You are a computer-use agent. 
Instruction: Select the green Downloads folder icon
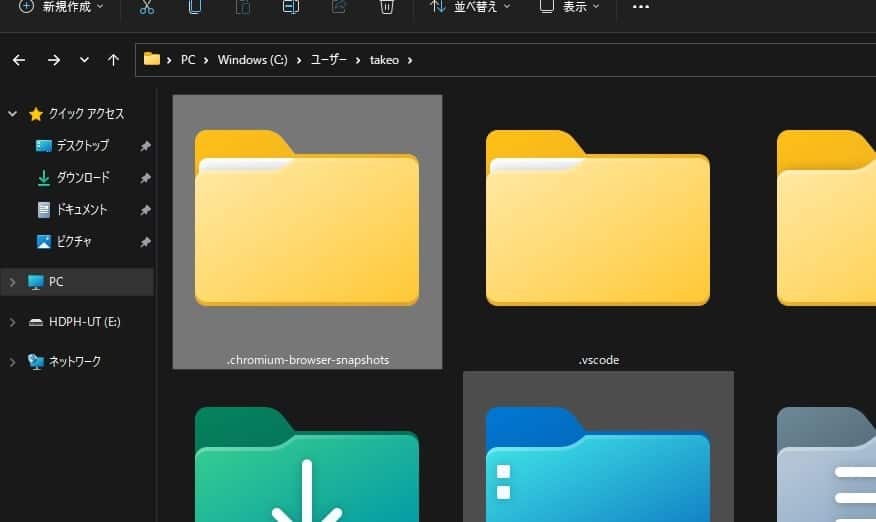click(307, 464)
